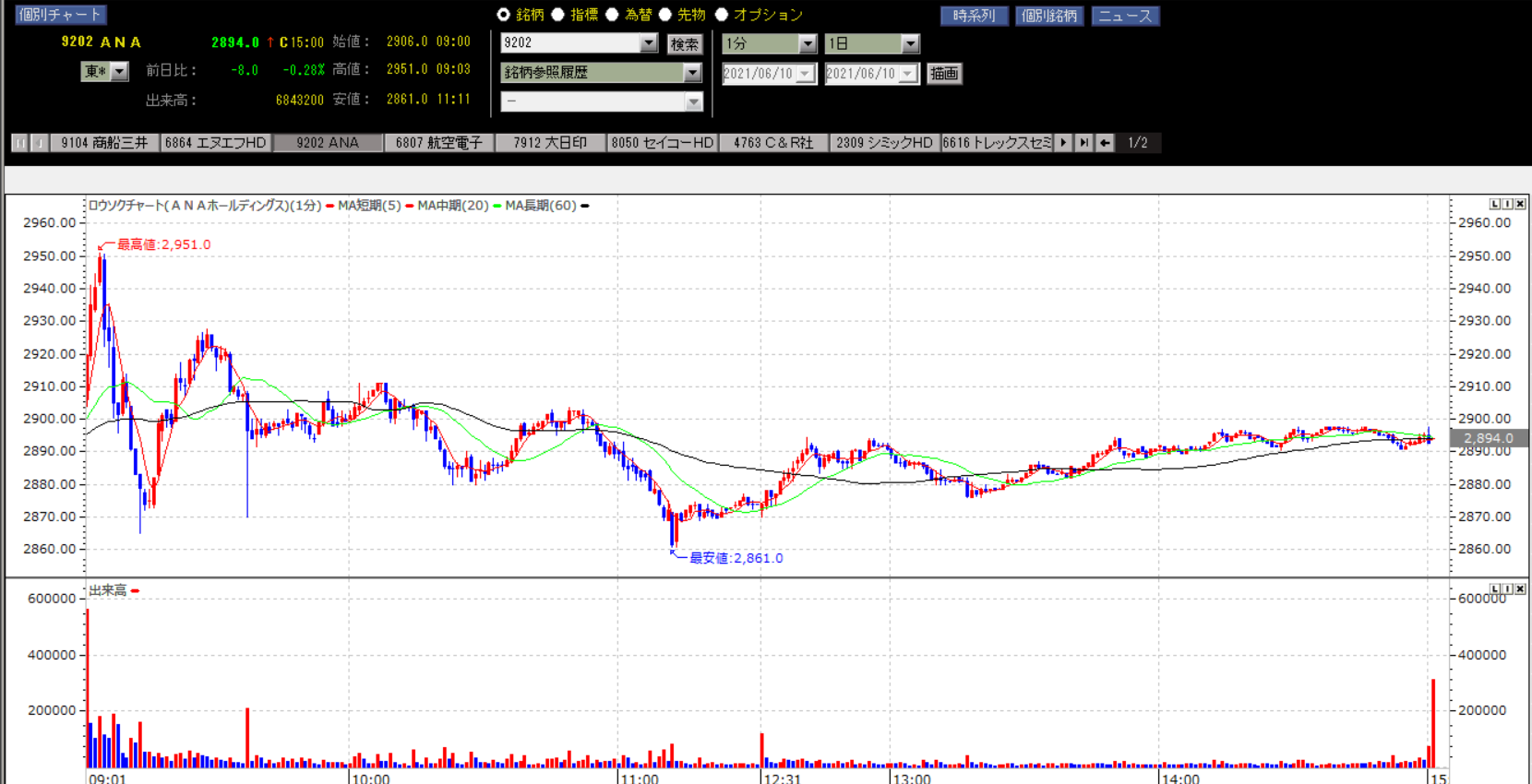Select the 銘柄 radio button

click(503, 15)
